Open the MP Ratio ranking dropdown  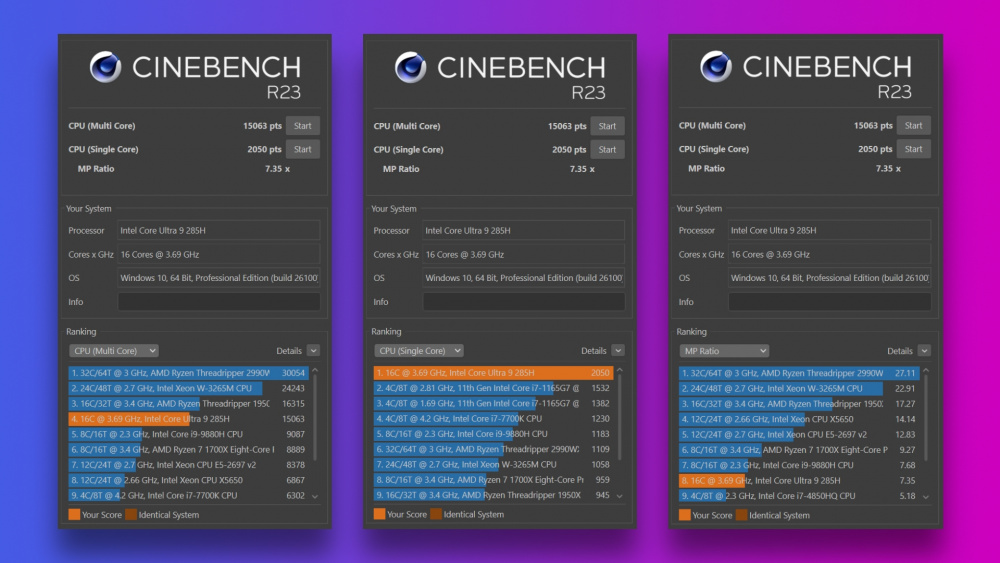tap(724, 351)
